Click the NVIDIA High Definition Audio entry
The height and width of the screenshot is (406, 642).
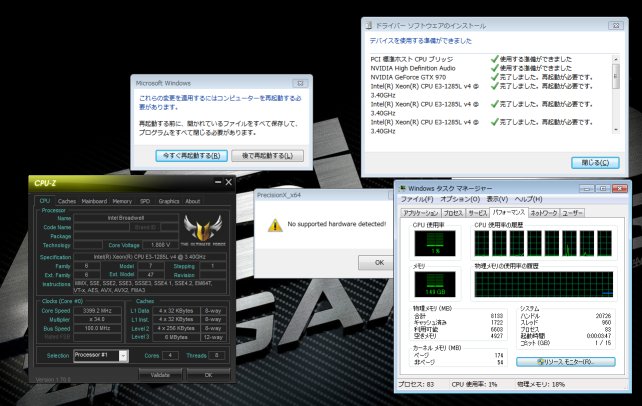click(x=413, y=68)
